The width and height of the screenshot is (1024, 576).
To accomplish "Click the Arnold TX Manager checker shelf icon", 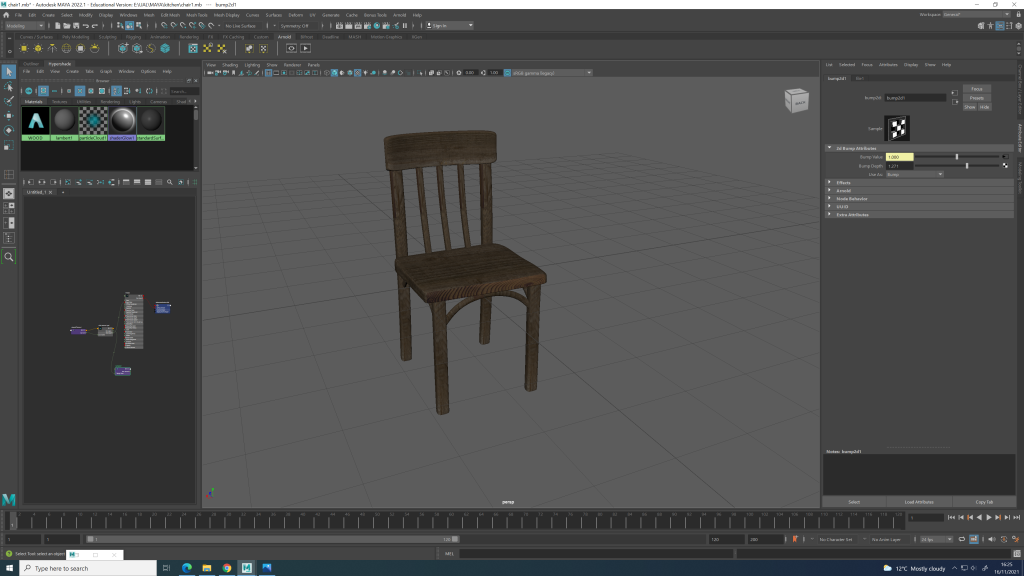I will tap(193, 48).
